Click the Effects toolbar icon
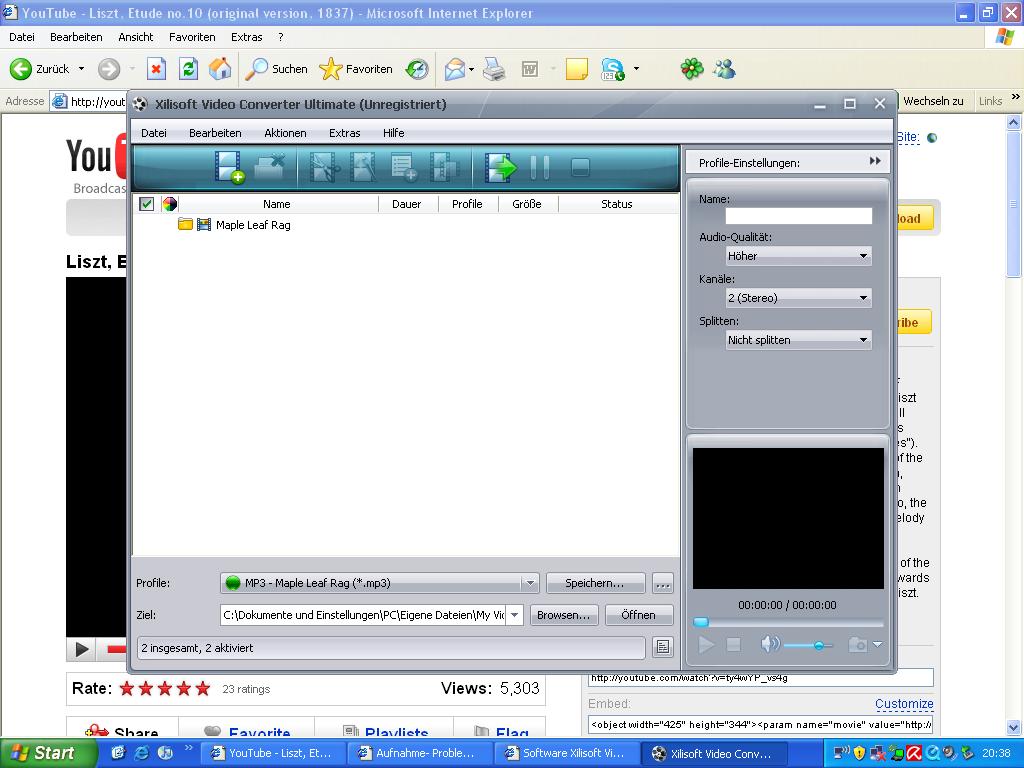 click(x=363, y=167)
